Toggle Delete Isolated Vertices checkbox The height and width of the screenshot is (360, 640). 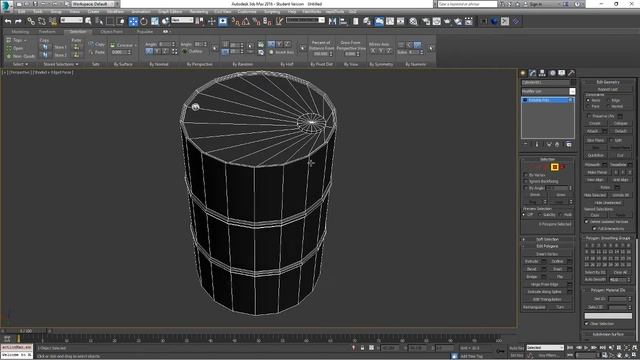coord(587,222)
